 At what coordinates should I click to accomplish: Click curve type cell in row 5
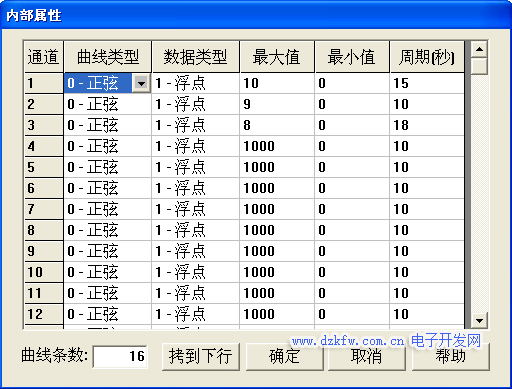(108, 167)
